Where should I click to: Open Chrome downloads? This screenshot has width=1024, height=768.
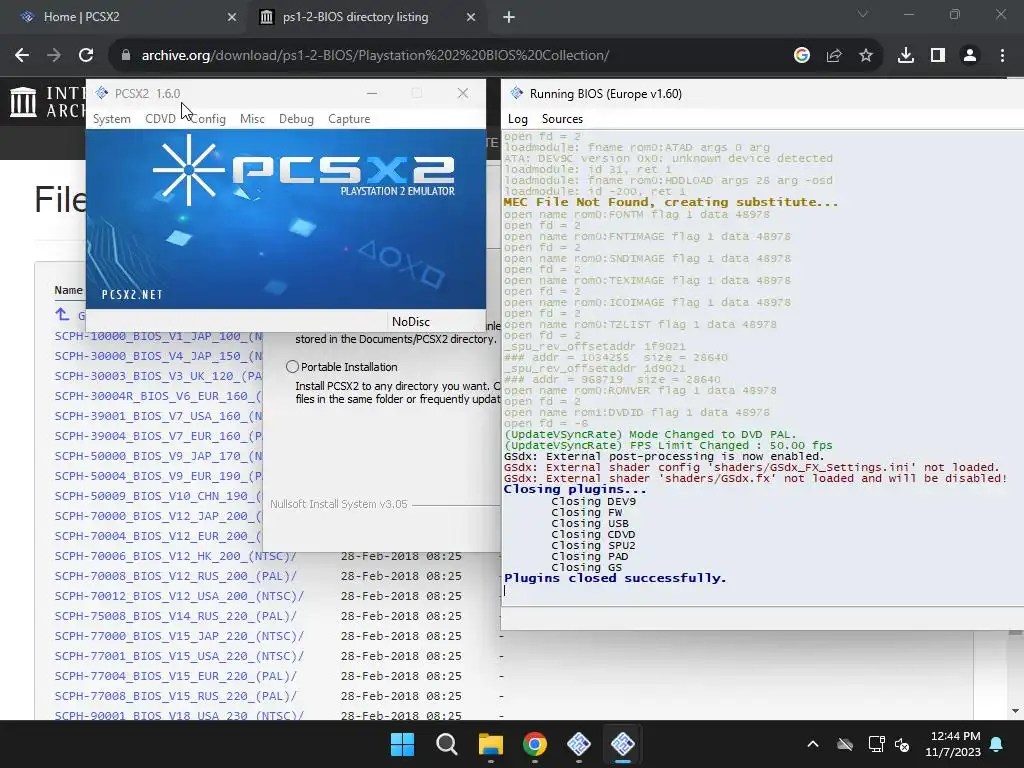point(906,56)
